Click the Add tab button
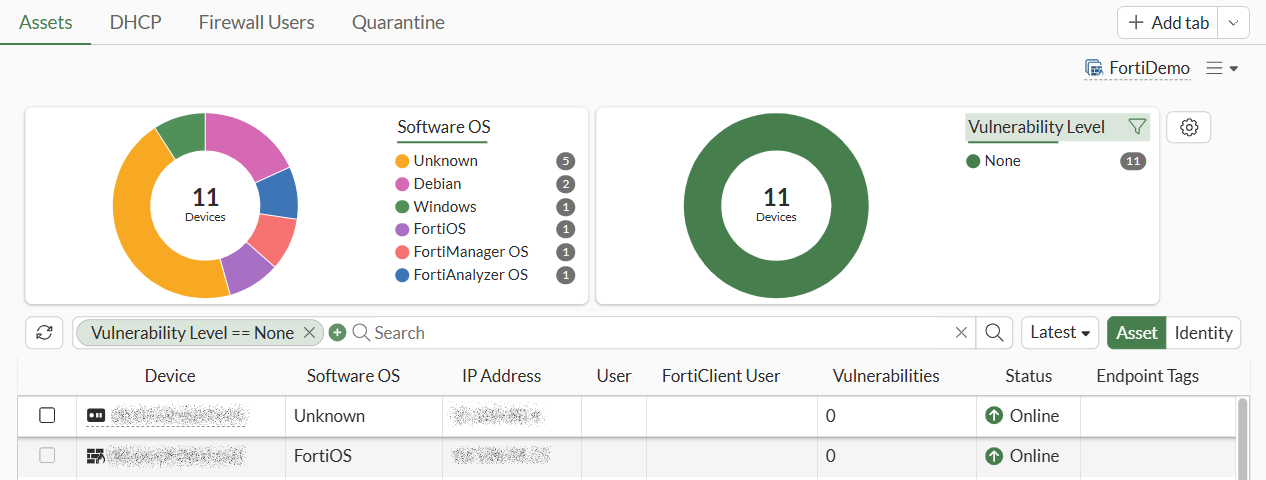 [1168, 22]
